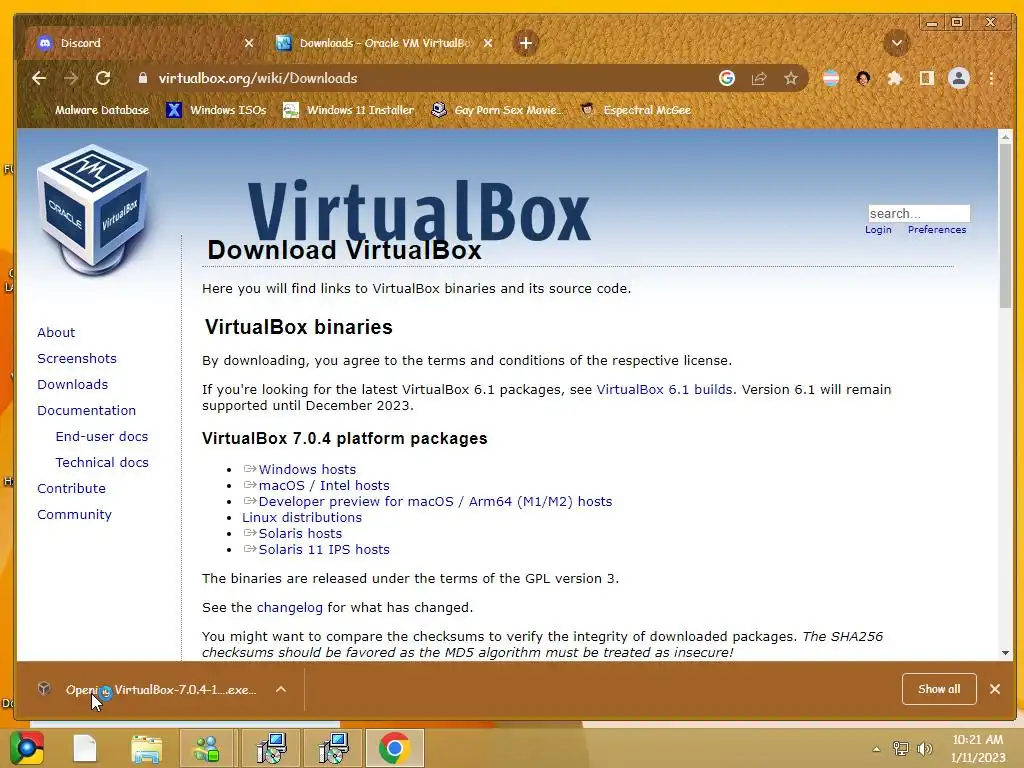Open Linux distributions link
The width and height of the screenshot is (1024, 768).
[x=302, y=517]
